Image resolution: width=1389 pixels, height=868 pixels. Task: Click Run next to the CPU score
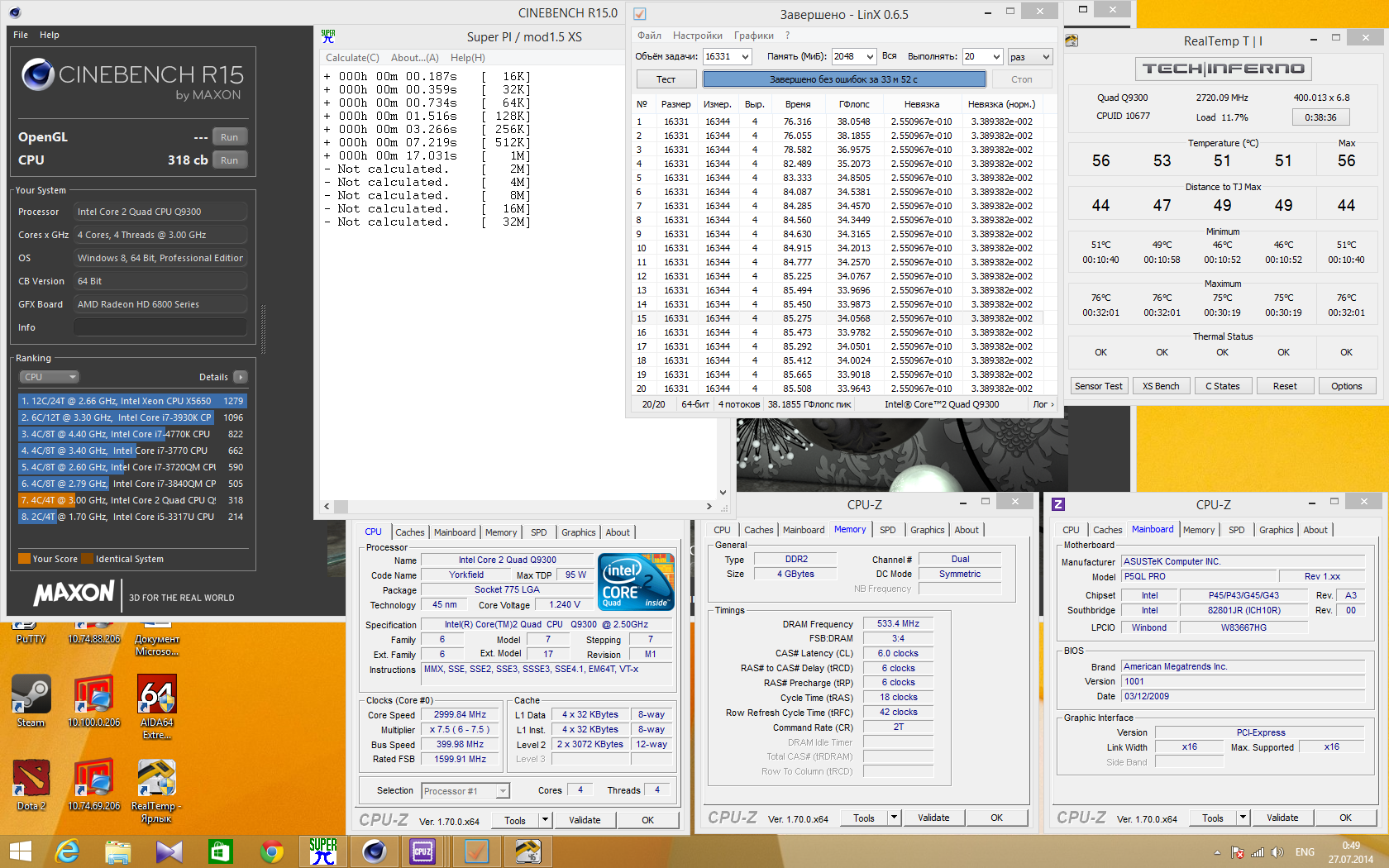pos(229,160)
